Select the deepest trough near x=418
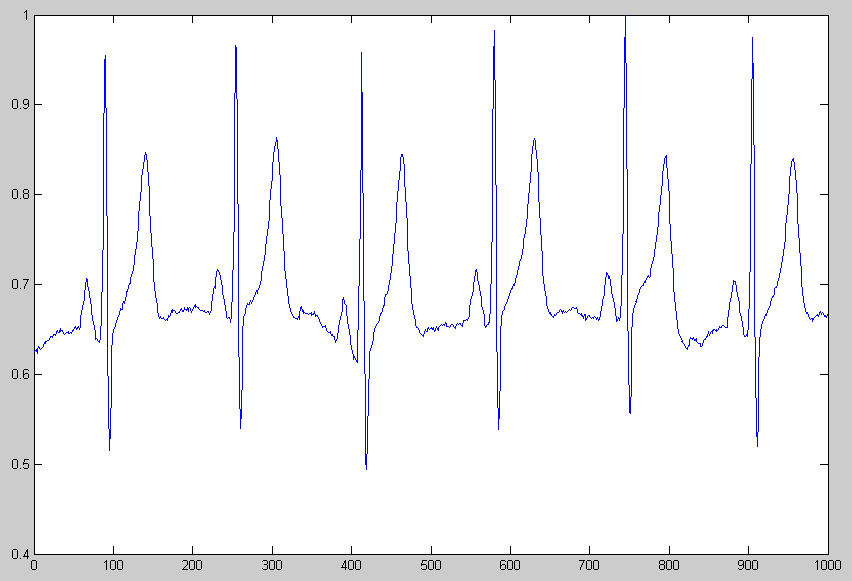The width and height of the screenshot is (852, 581). point(366,467)
